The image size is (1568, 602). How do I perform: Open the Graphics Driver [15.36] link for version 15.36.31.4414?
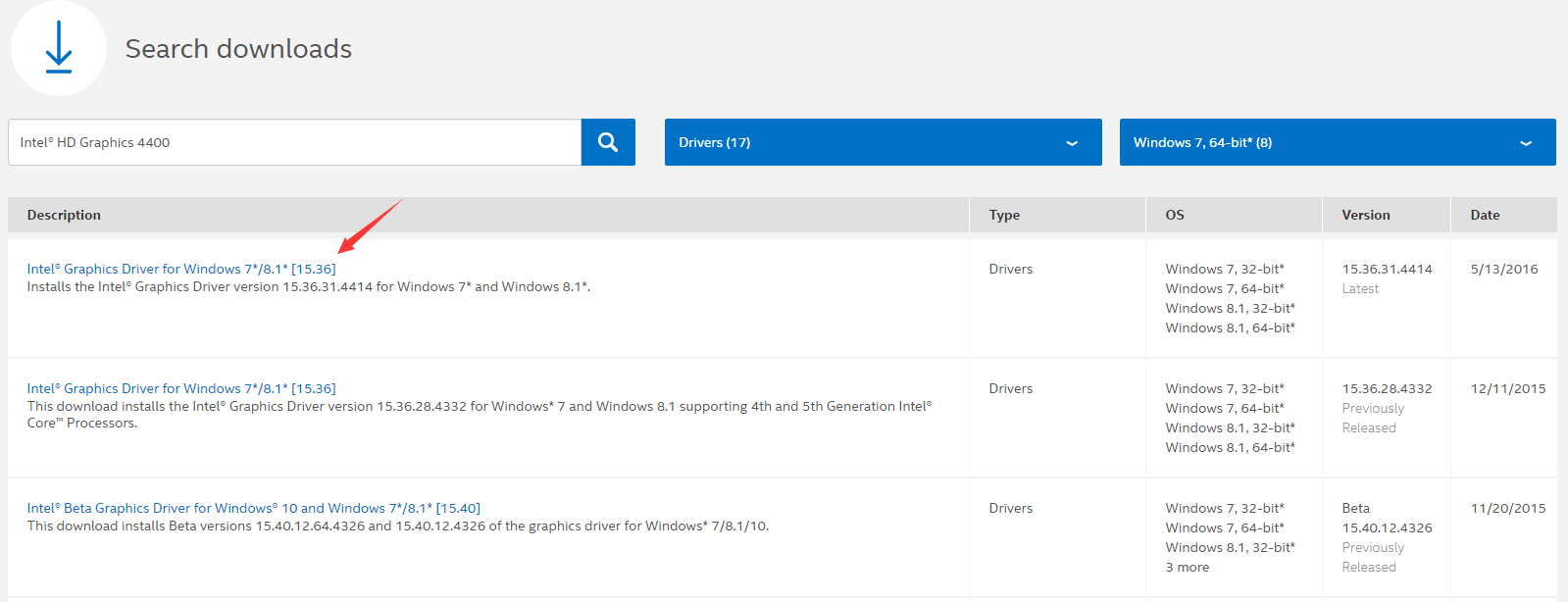point(181,269)
